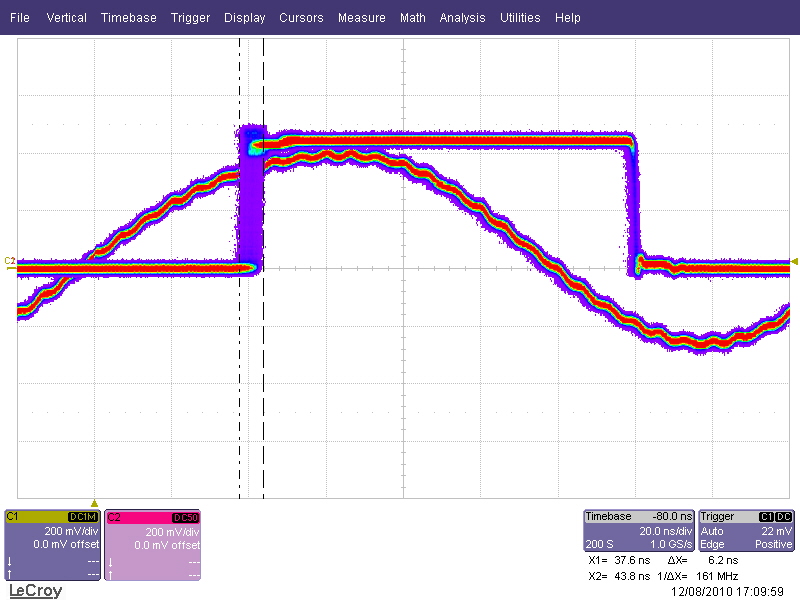Select the dash-dot X1 cursor line
Screen dimensions: 800x600
239,268
